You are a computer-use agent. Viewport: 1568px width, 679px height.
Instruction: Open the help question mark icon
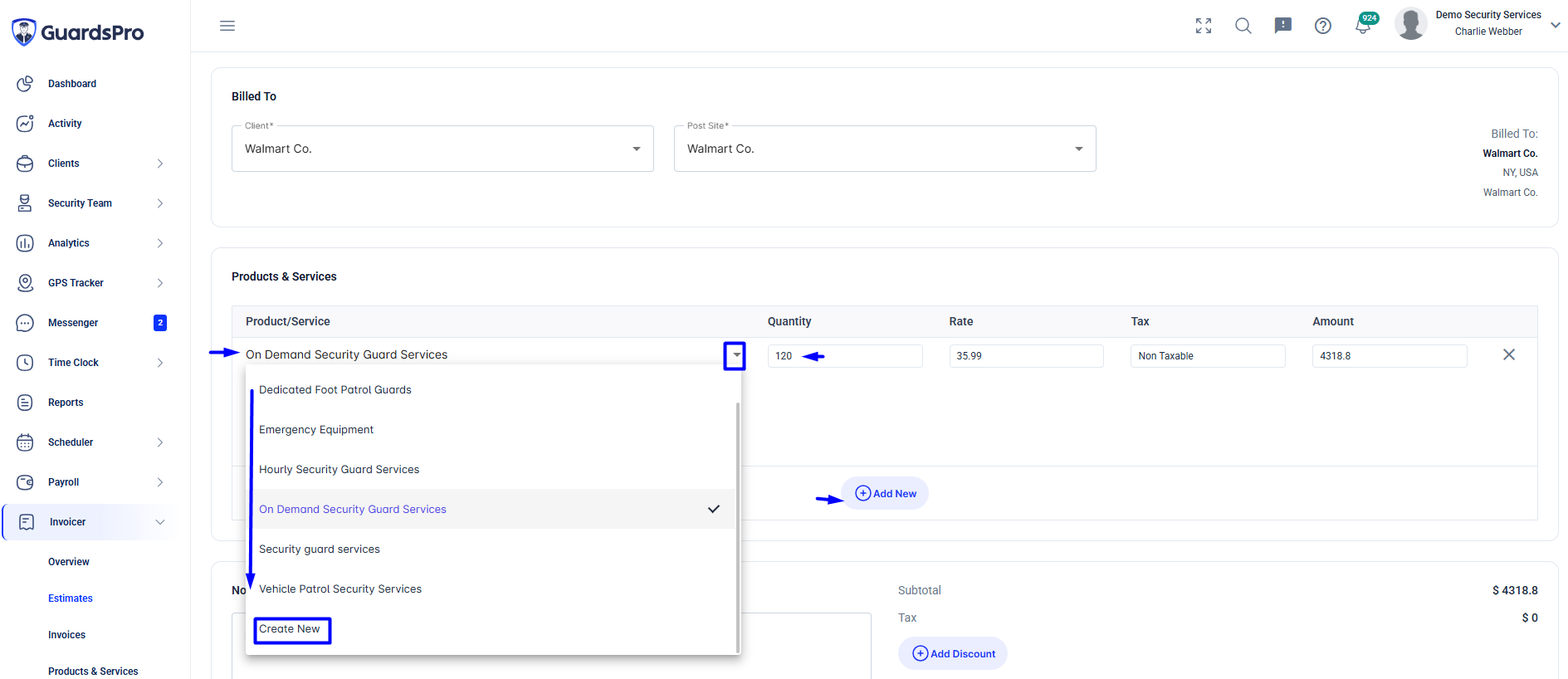[x=1323, y=26]
